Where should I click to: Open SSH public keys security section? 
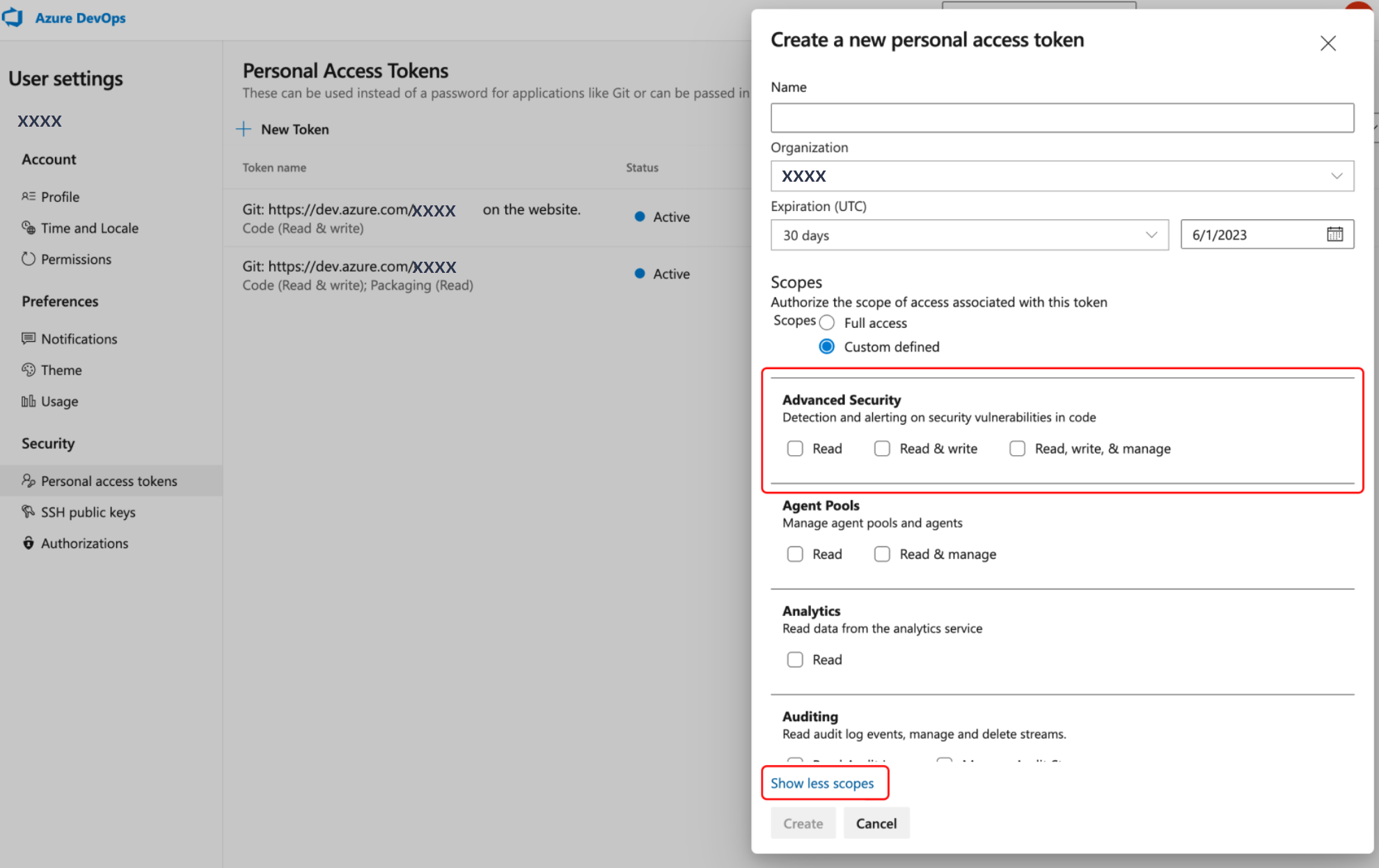click(x=88, y=512)
